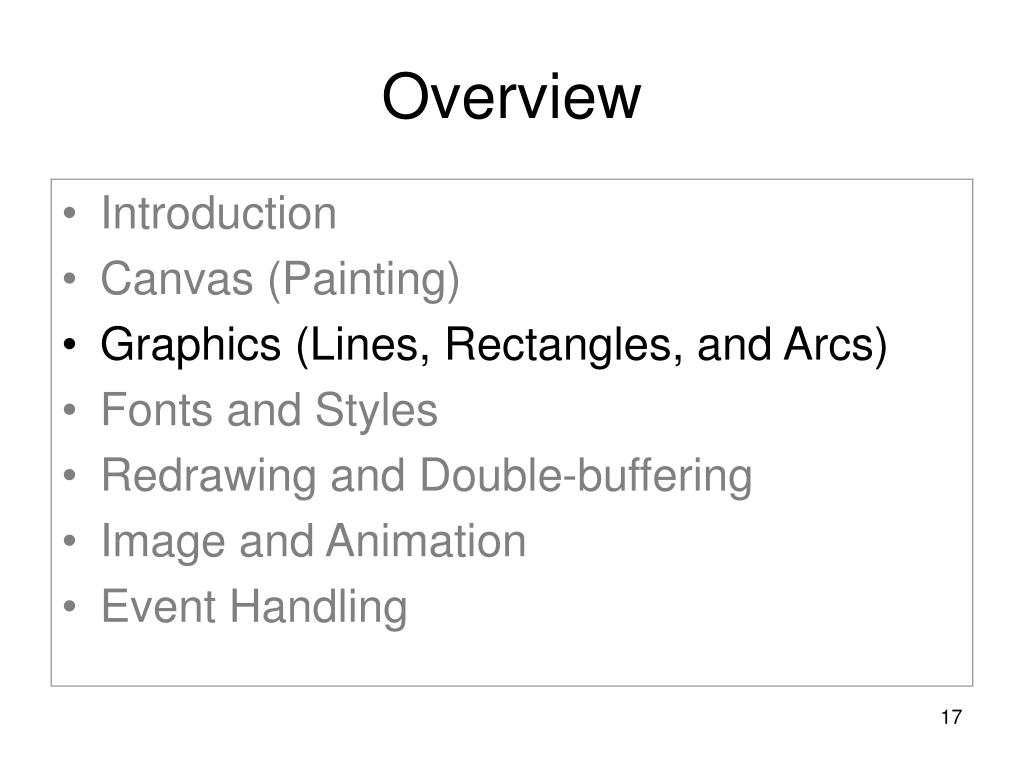Click the highlighted Graphics bullet's first word
The height and width of the screenshot is (768, 1024).
[191, 345]
